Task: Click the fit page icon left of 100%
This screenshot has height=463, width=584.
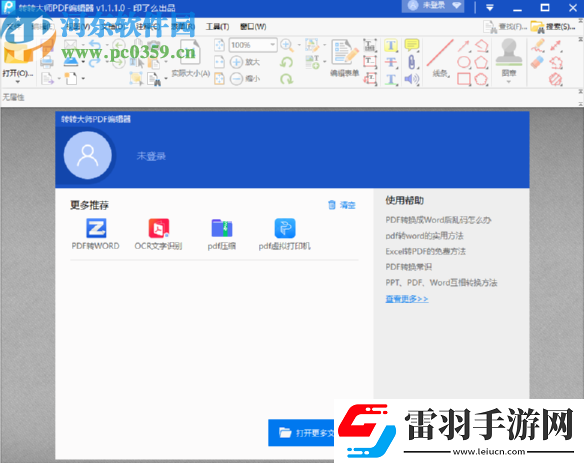Action: (219, 45)
